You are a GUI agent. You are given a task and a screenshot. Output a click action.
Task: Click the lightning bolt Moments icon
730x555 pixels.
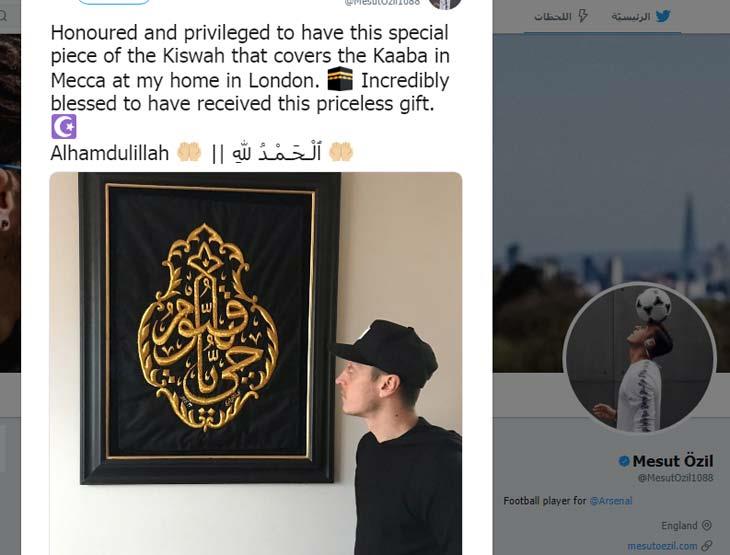[x=584, y=17]
